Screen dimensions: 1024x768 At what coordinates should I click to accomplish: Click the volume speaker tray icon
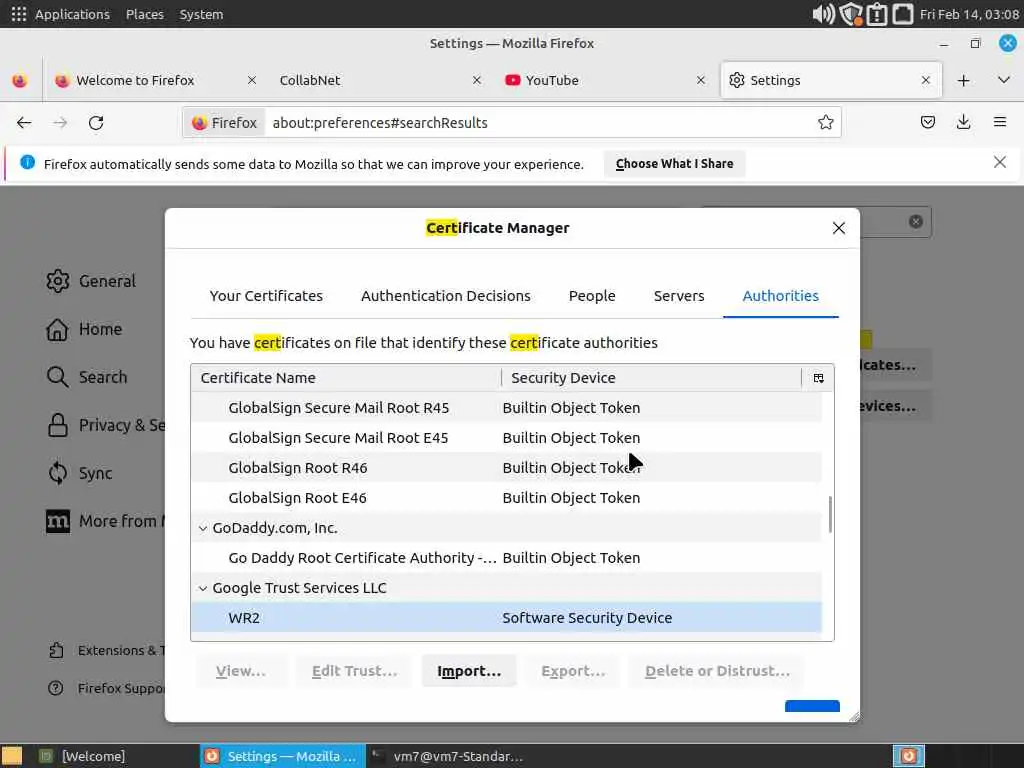click(823, 14)
